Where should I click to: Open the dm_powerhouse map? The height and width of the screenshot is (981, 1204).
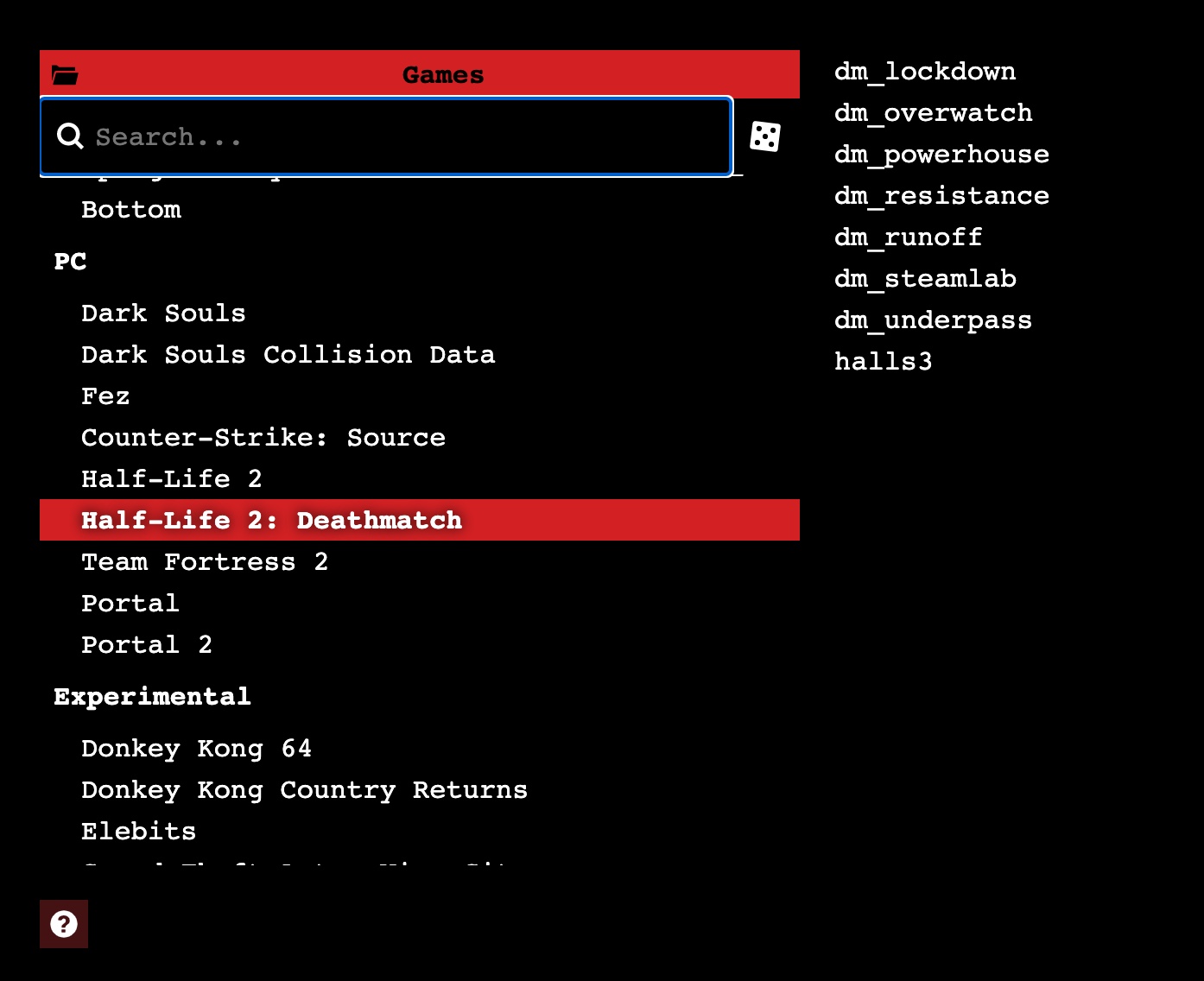click(941, 155)
